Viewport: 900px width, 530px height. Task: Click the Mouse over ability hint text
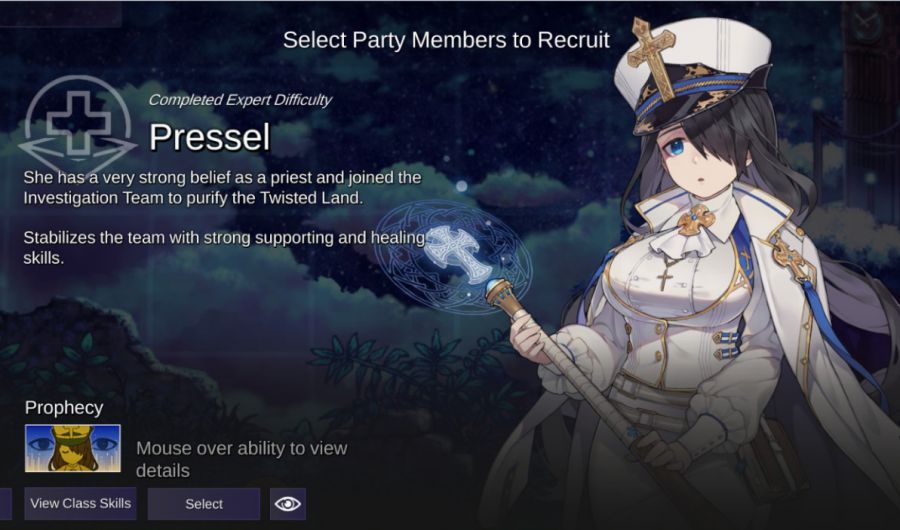tap(242, 459)
